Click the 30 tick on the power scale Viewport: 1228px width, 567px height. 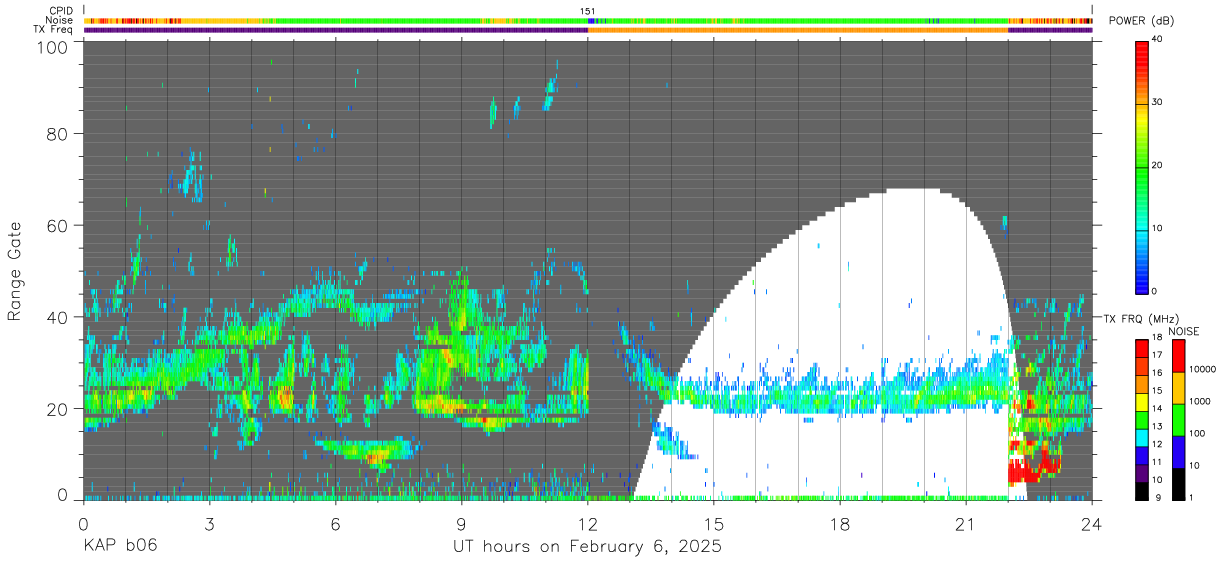pos(1158,103)
